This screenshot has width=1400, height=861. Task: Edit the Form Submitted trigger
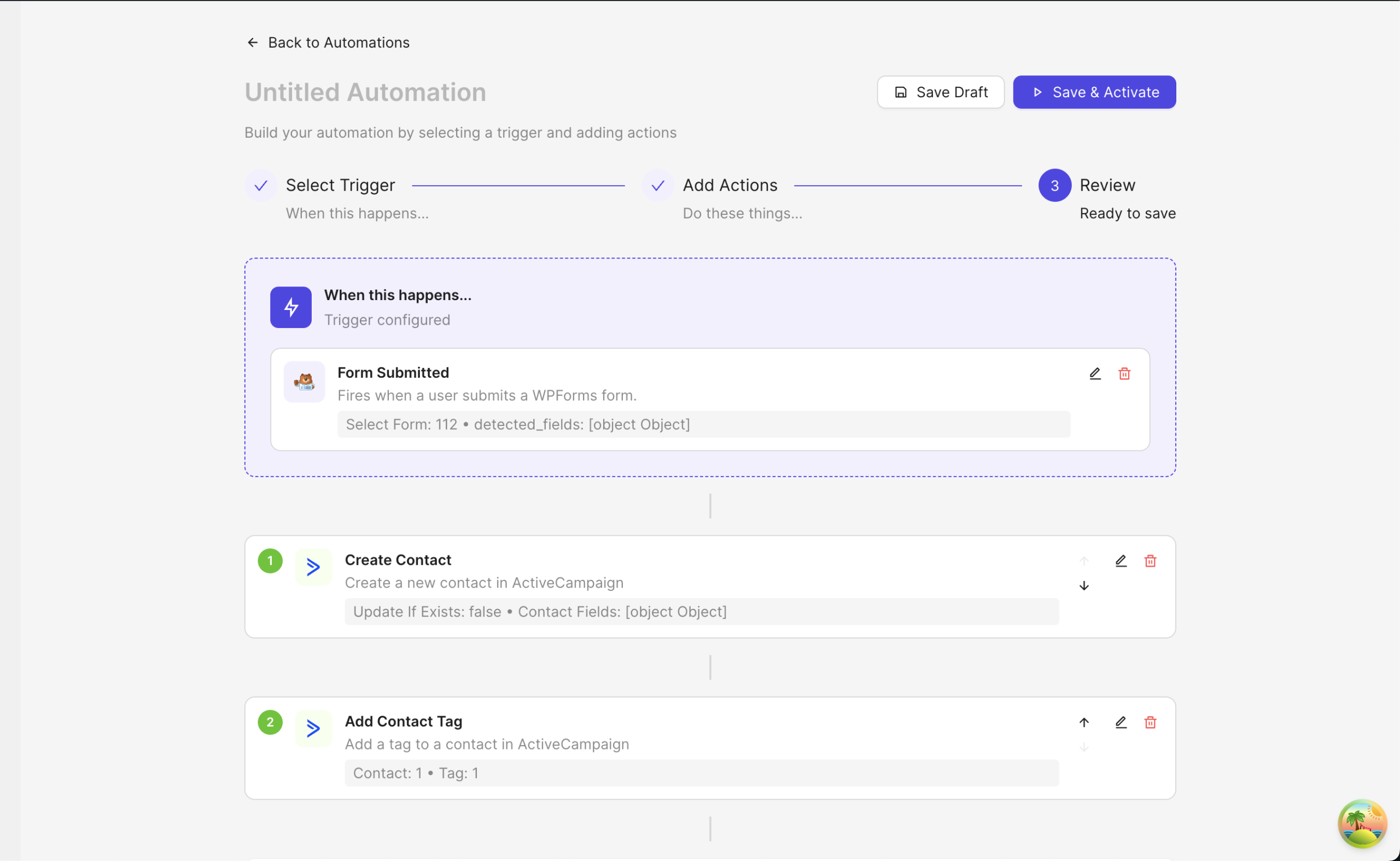1095,373
